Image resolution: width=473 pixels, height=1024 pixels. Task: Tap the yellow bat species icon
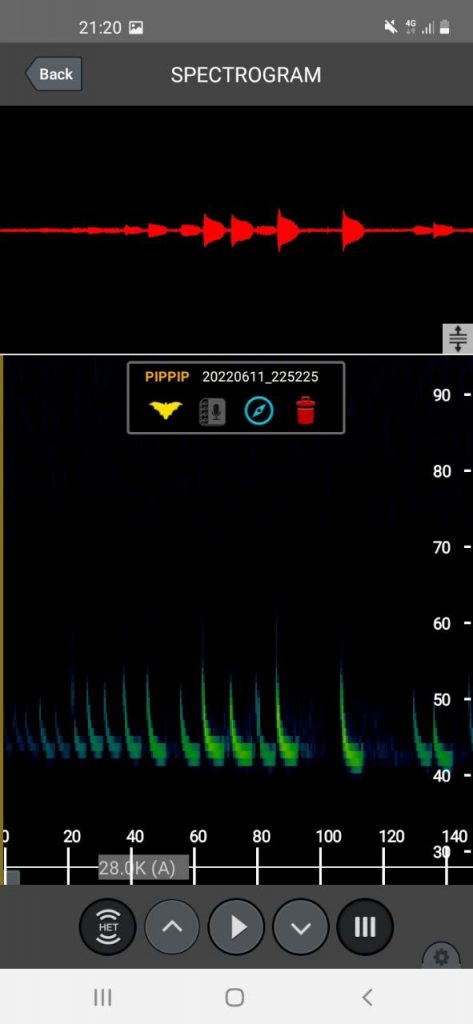coord(165,410)
